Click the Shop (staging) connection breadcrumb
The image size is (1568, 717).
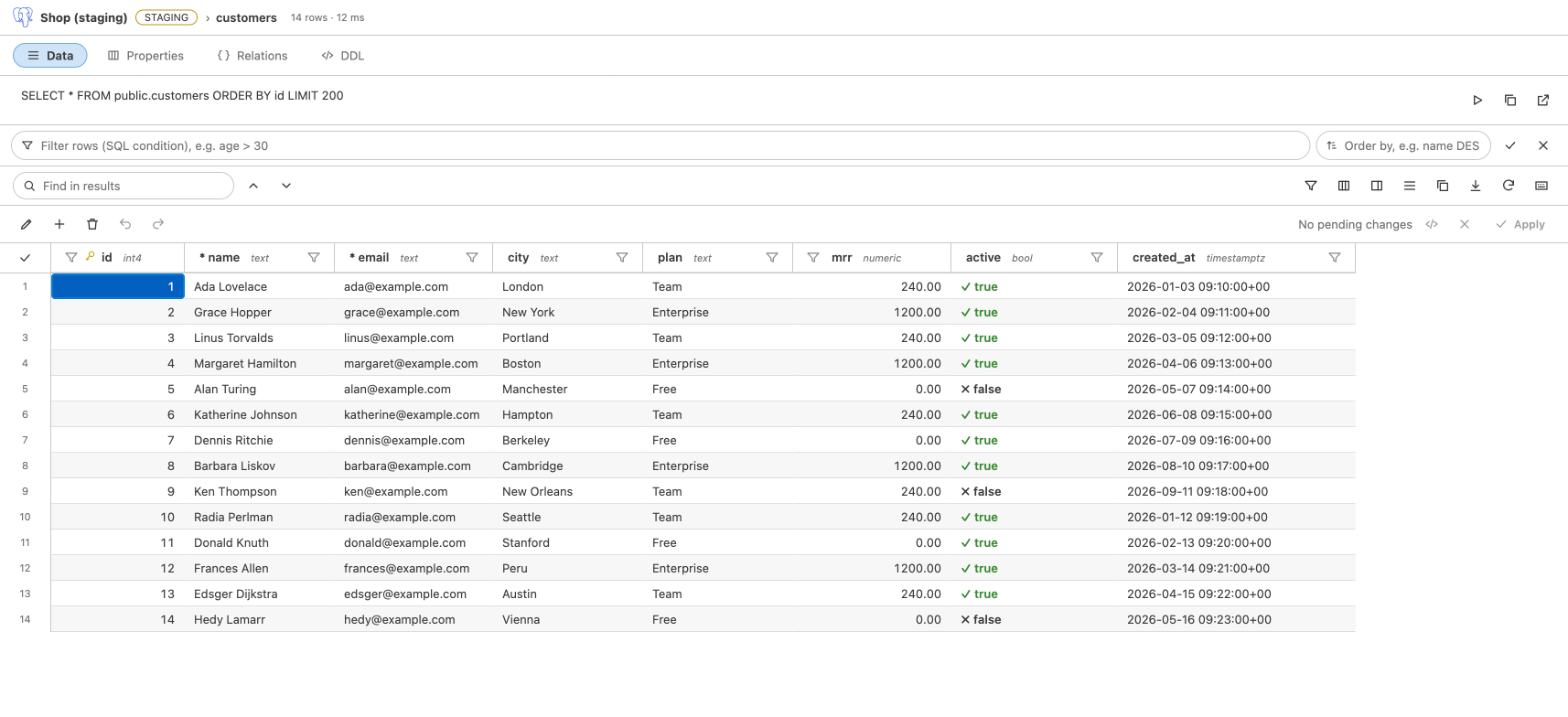pyautogui.click(x=83, y=18)
